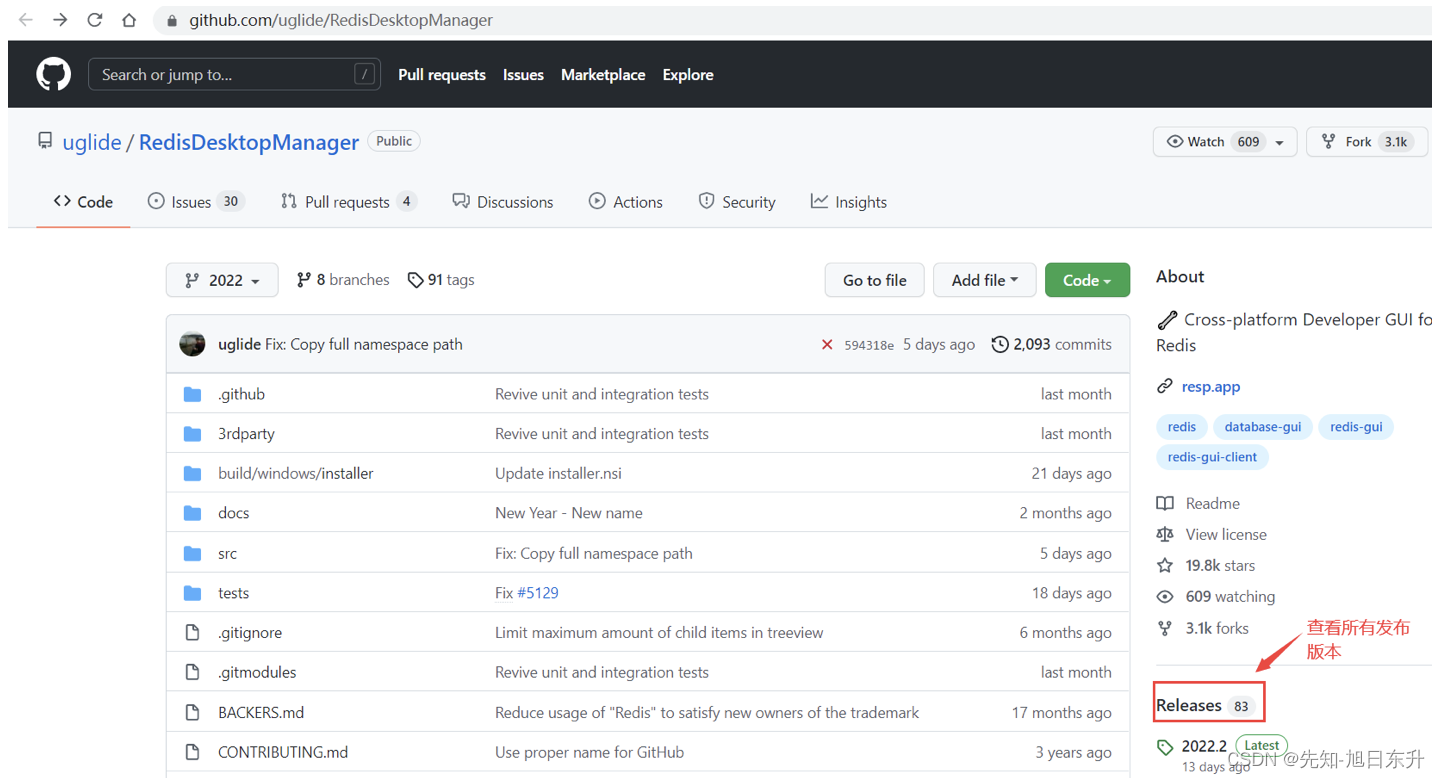This screenshot has width=1440, height=778.
Task: Open the green Code dropdown button
Action: [x=1087, y=280]
